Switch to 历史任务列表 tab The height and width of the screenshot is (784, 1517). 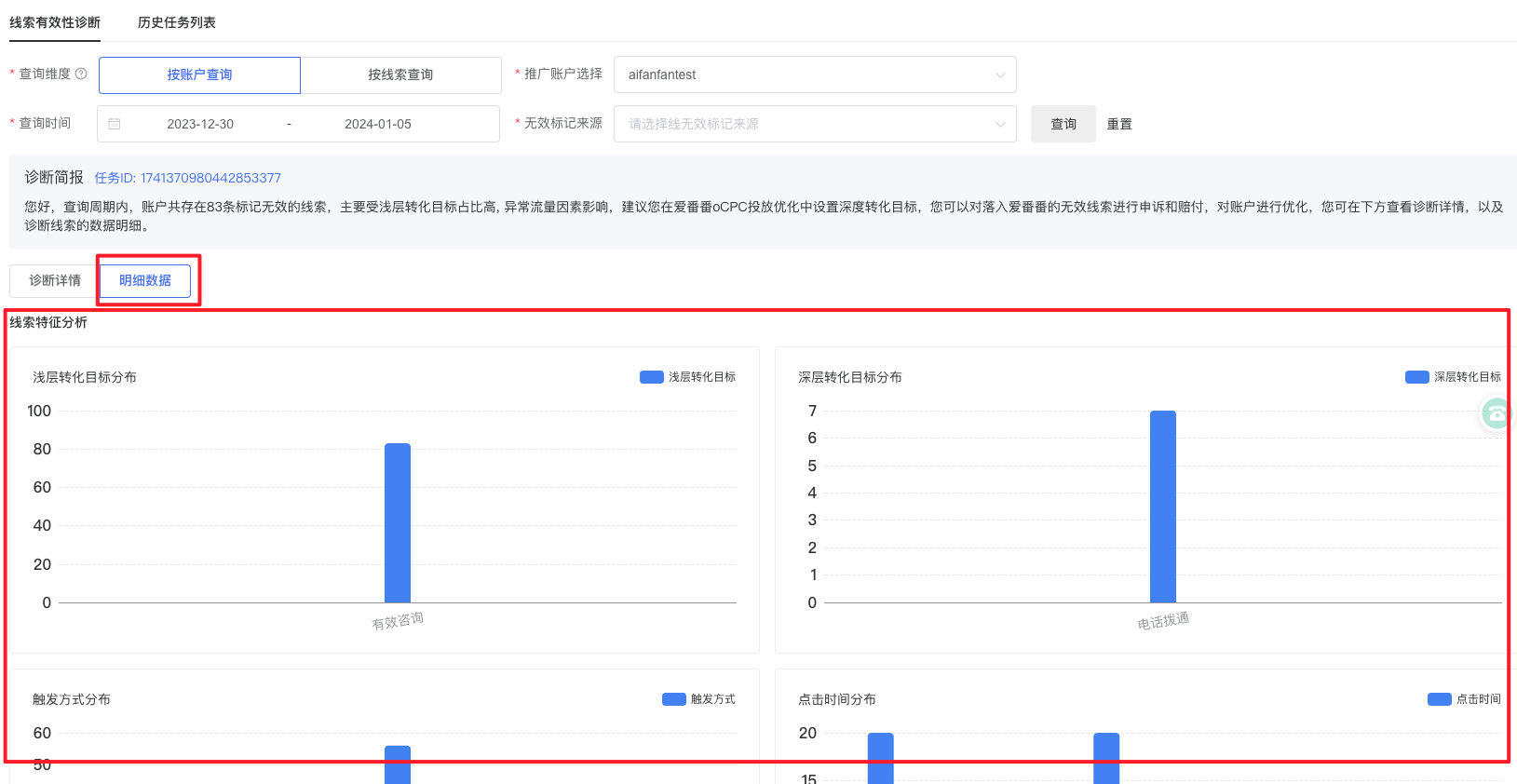coord(176,22)
